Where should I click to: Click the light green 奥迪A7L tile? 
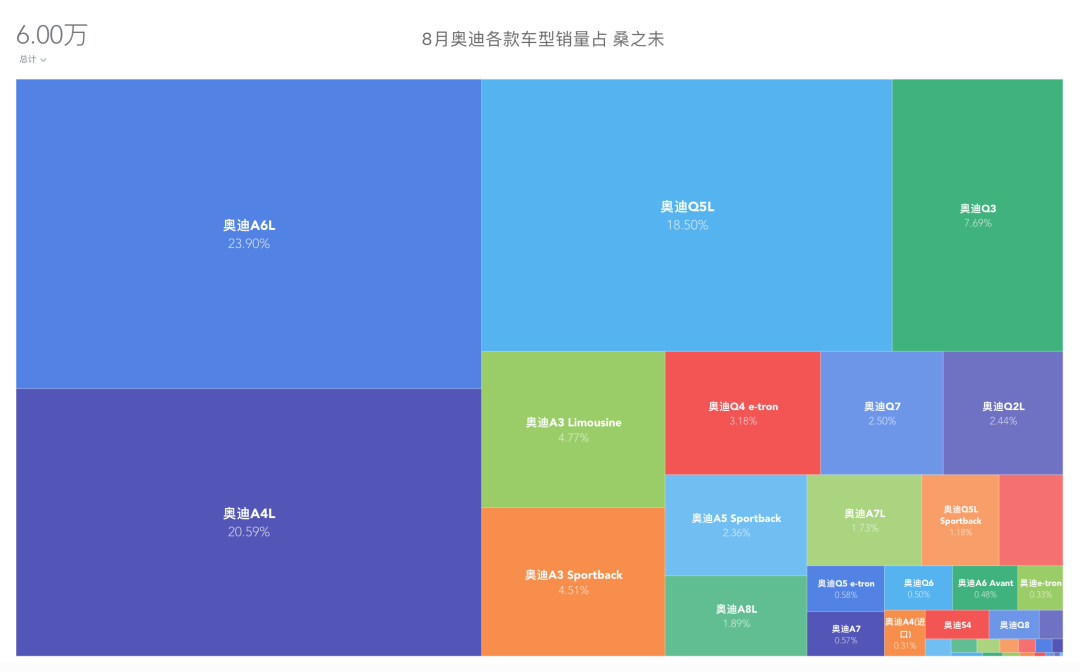pyautogui.click(x=864, y=520)
